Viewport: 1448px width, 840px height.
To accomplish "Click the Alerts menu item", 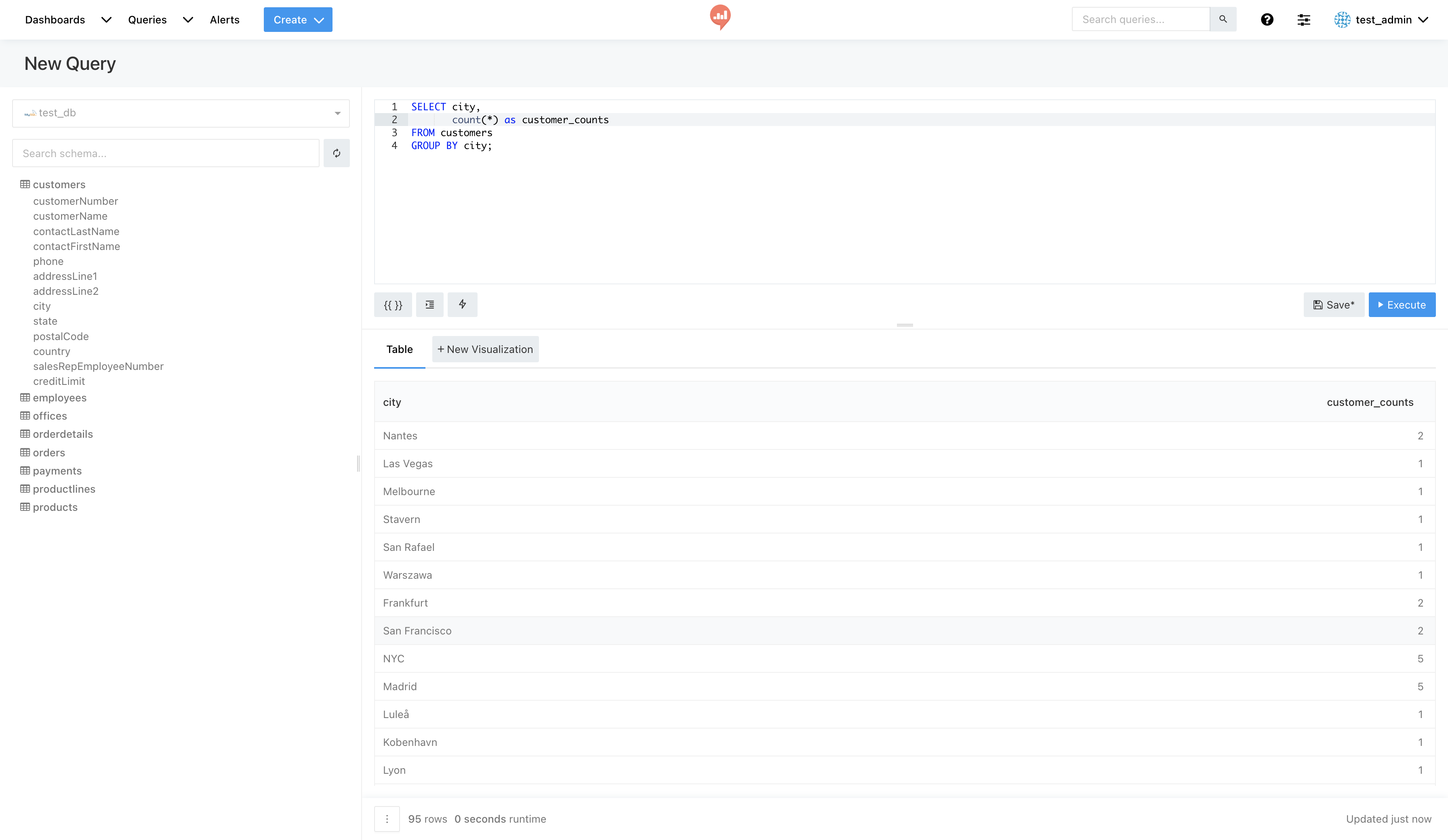I will 225,19.
